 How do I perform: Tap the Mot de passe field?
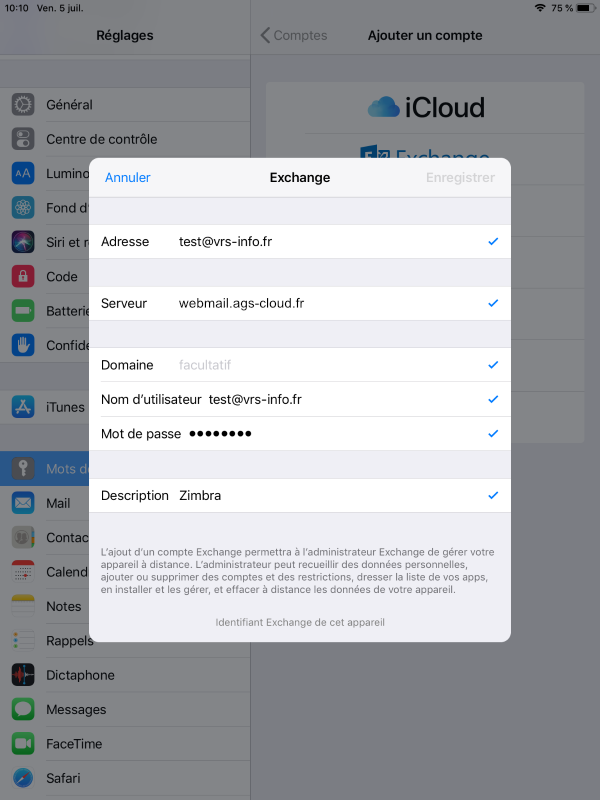coord(300,434)
